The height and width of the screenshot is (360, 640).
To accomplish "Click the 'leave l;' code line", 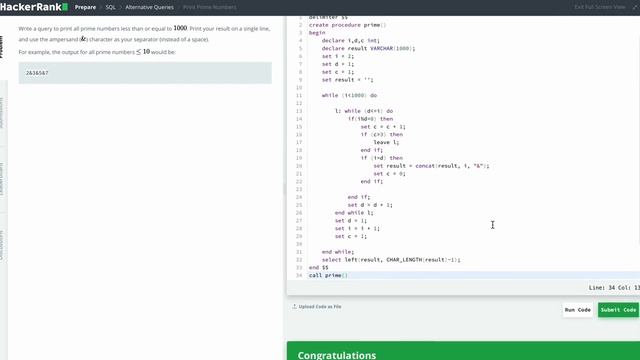I will pos(386,142).
